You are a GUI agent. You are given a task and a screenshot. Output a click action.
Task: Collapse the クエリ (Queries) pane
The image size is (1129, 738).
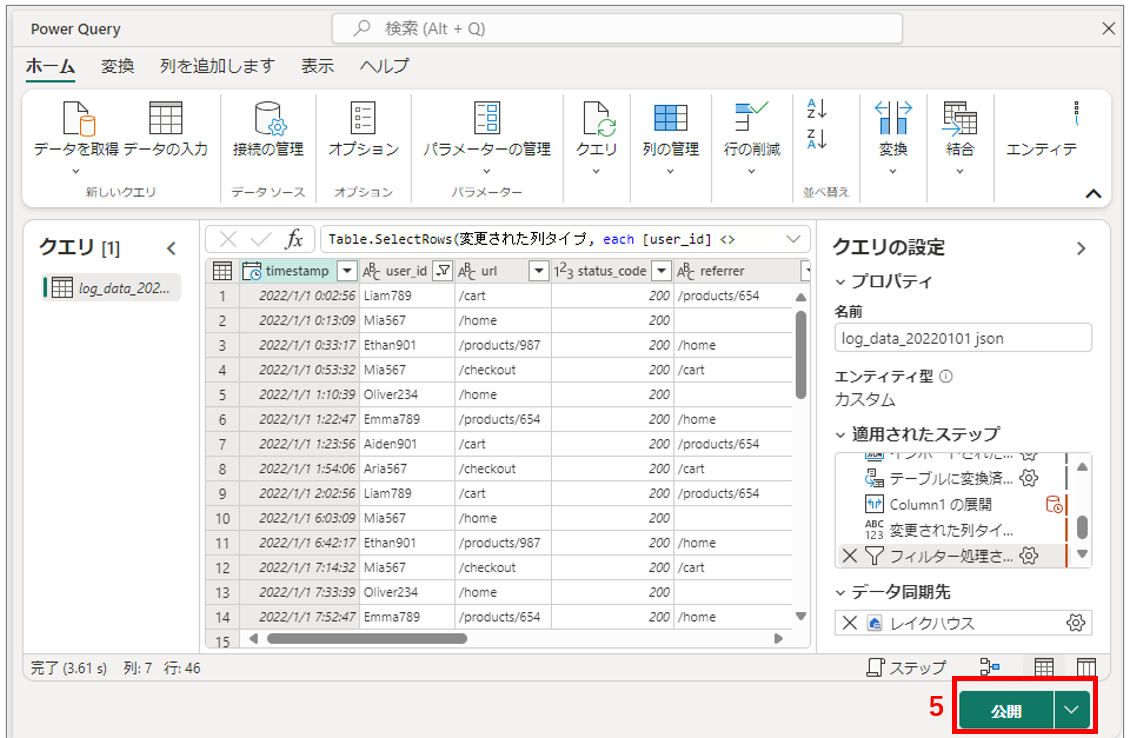171,248
